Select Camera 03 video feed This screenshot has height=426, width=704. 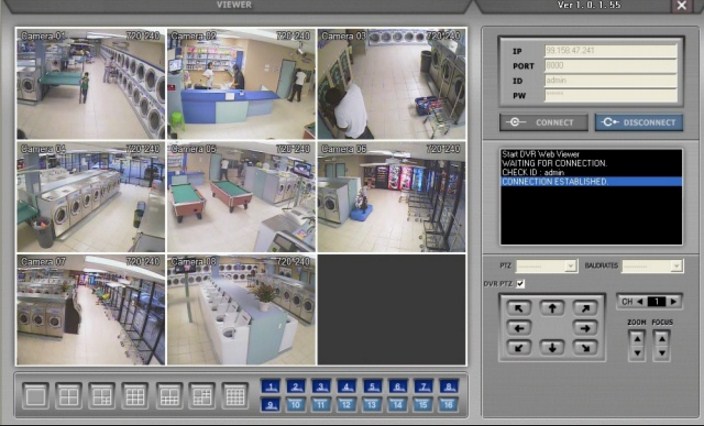click(x=392, y=83)
